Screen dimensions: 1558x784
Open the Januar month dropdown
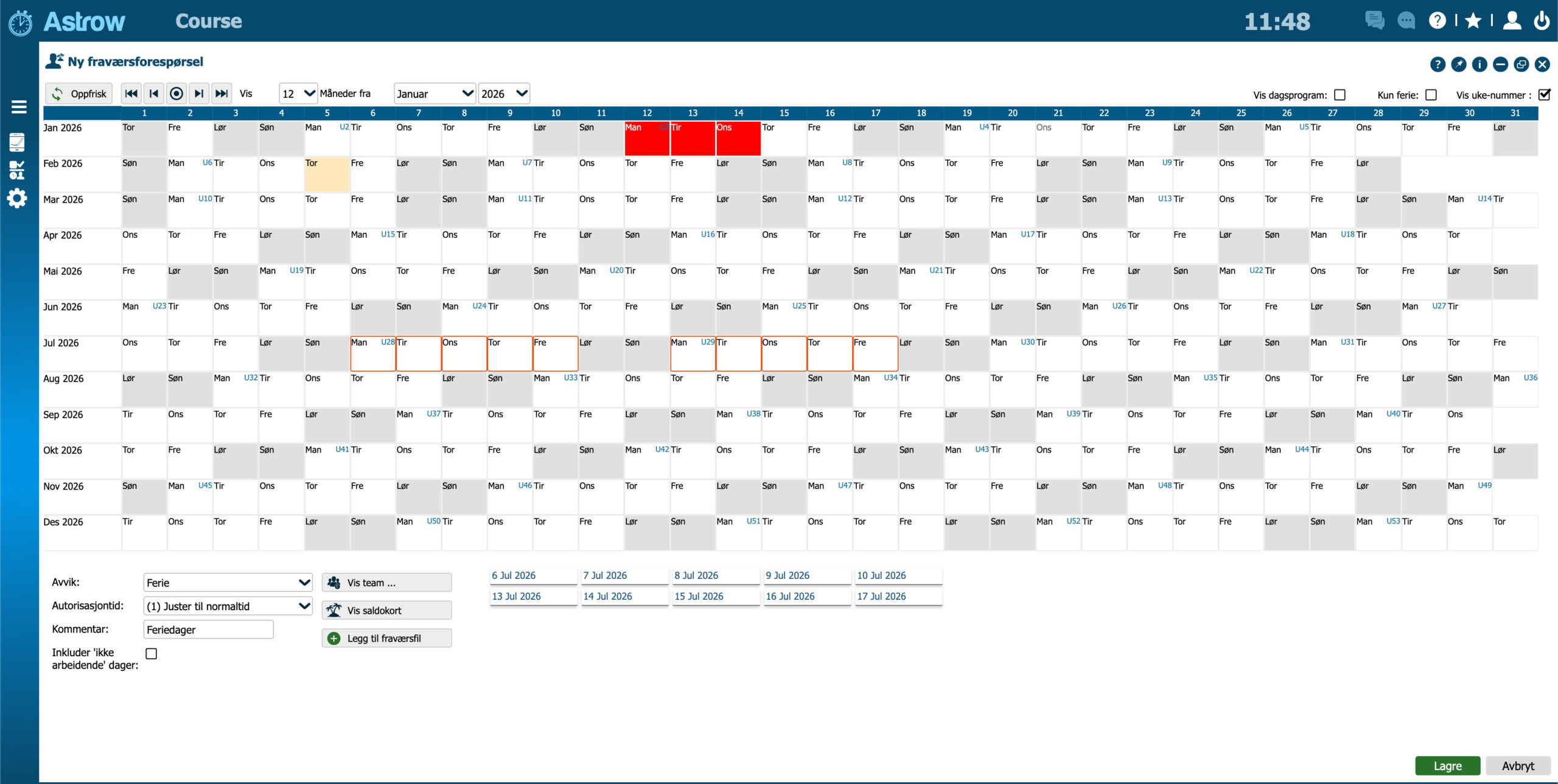[435, 94]
